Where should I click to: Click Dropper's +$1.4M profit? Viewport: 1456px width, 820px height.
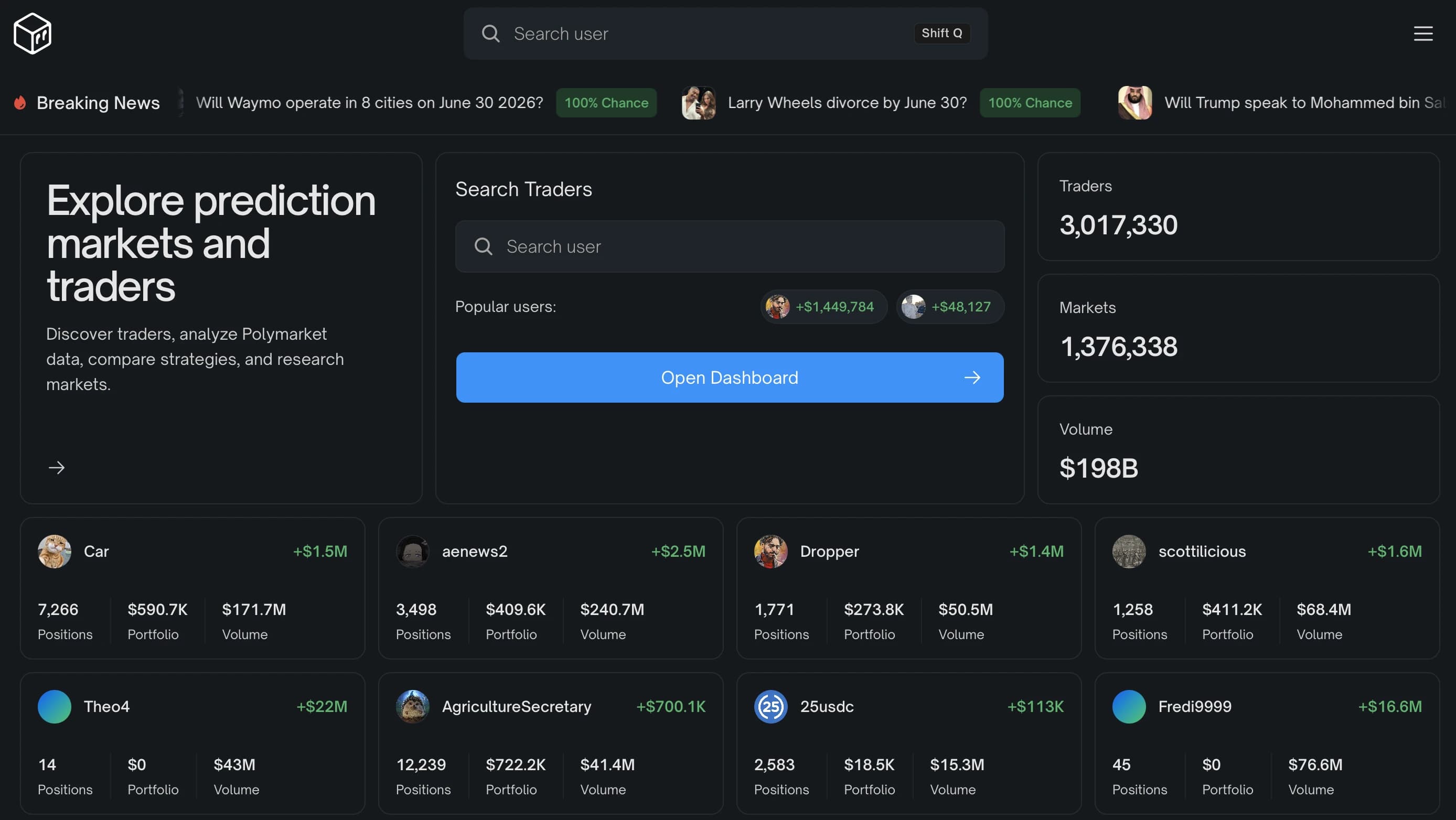pyautogui.click(x=1036, y=551)
